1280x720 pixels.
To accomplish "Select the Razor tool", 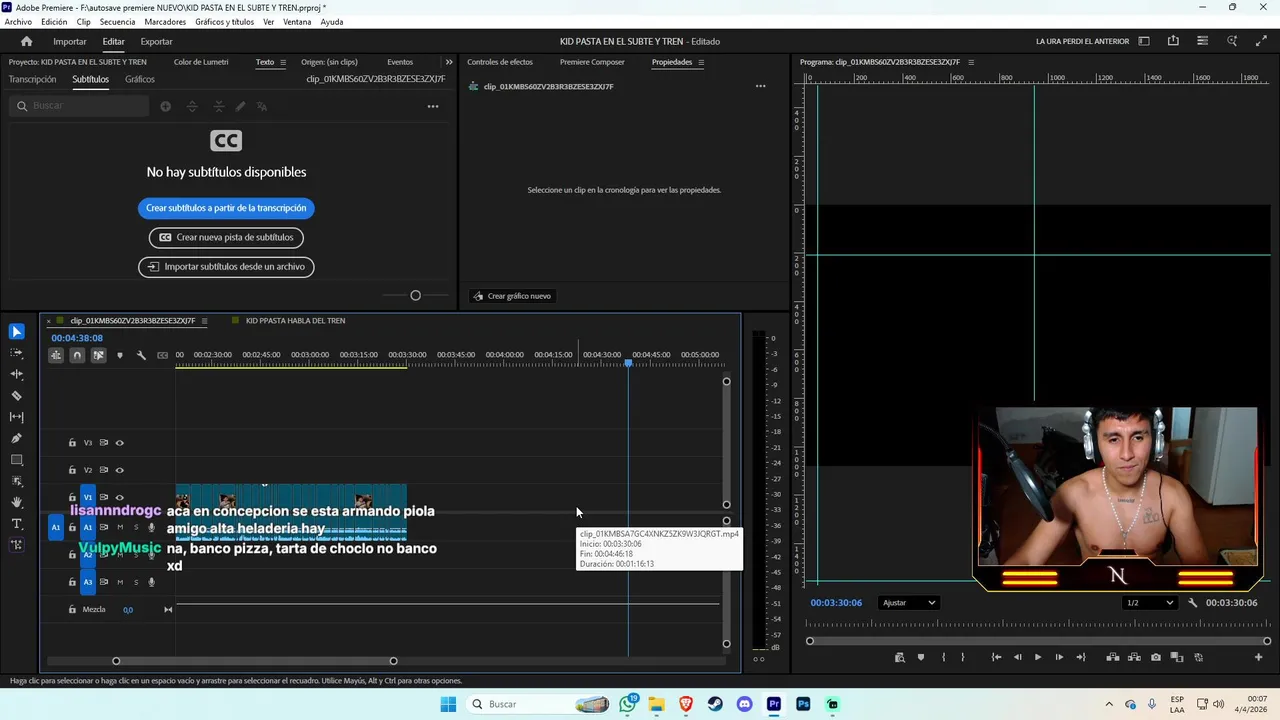I will [x=17, y=396].
